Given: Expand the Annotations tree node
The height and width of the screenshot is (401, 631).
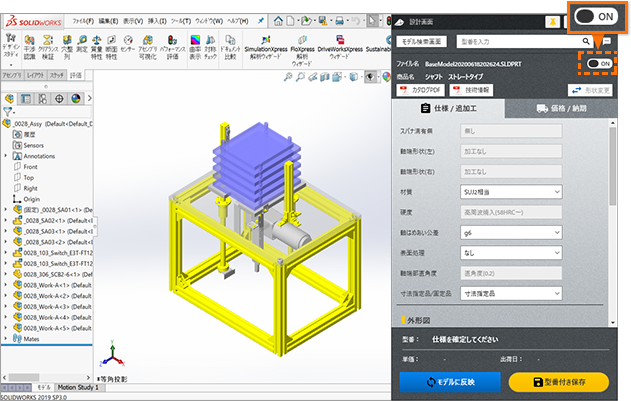Looking at the screenshot, I should coord(7,156).
